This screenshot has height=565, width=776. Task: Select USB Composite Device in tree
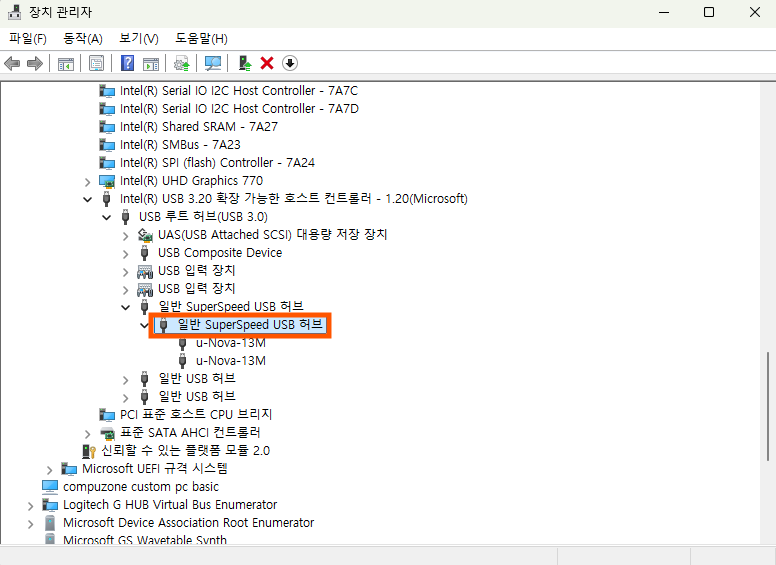pyautogui.click(x=219, y=253)
